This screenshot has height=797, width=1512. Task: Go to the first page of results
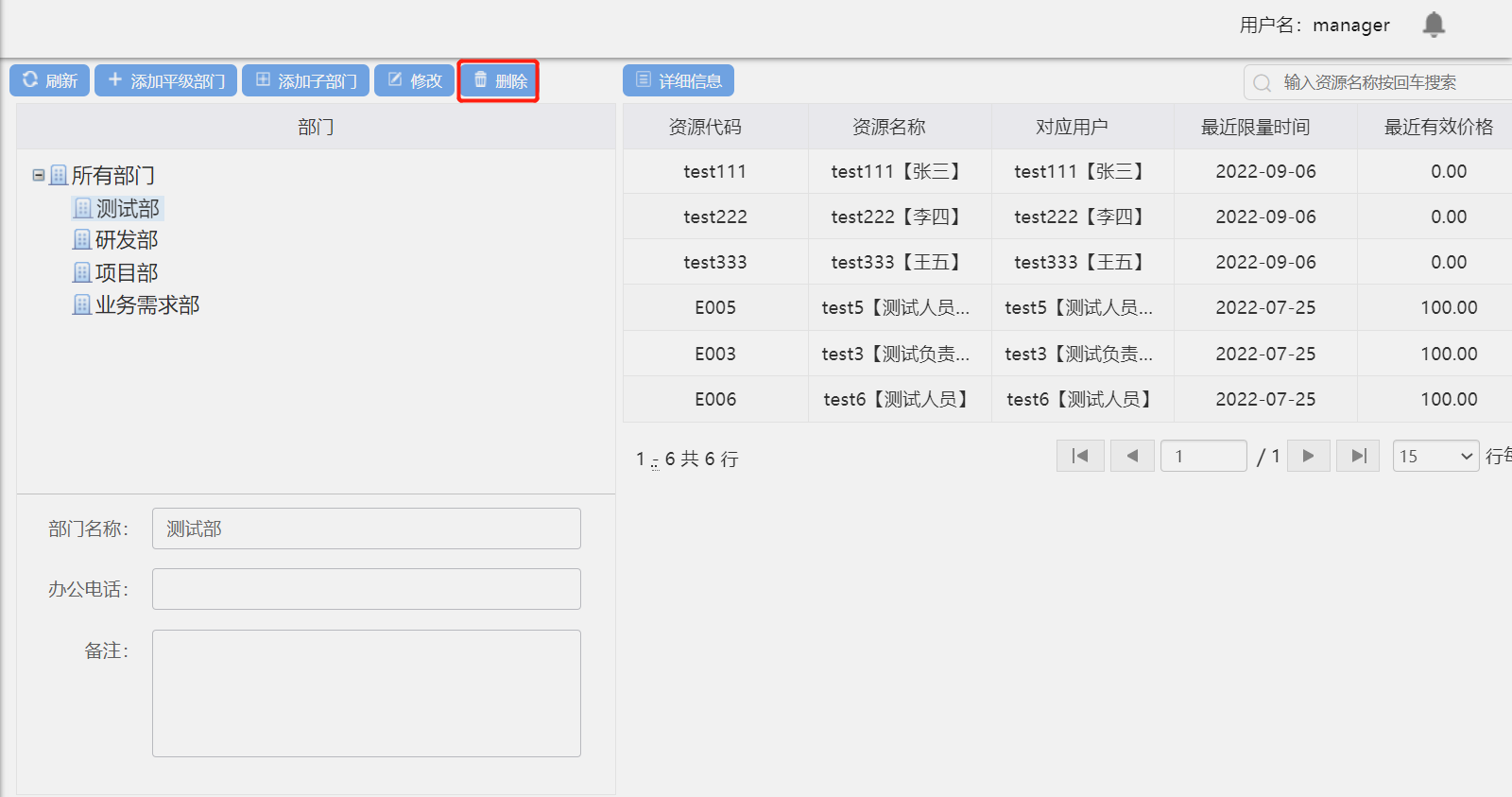1080,456
